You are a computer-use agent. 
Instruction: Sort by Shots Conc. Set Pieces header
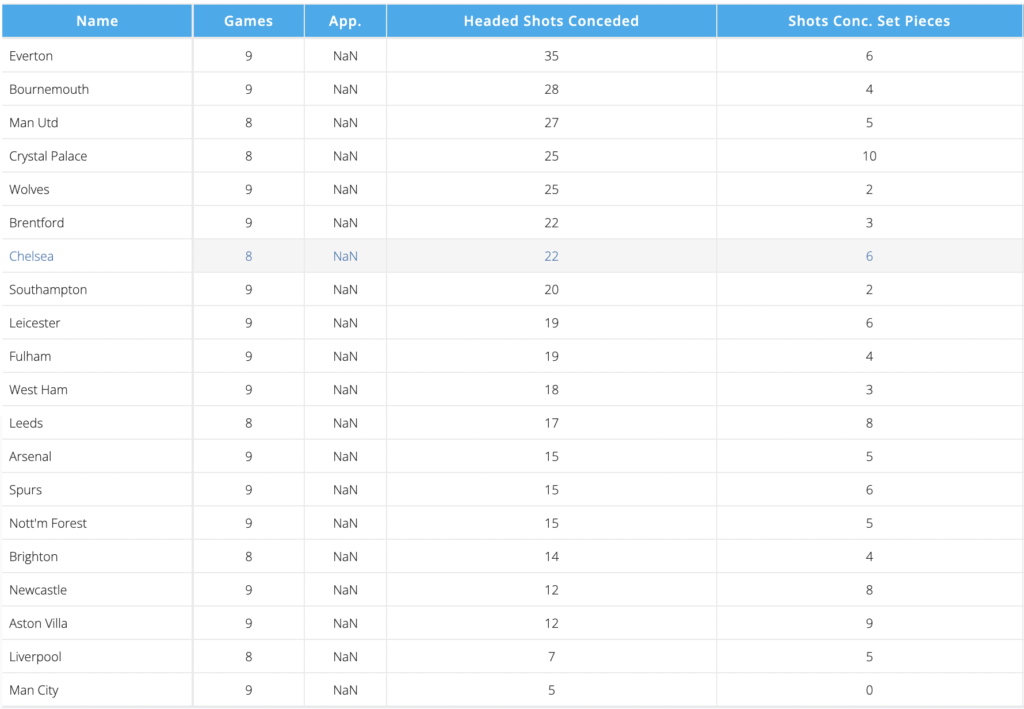pyautogui.click(x=869, y=21)
